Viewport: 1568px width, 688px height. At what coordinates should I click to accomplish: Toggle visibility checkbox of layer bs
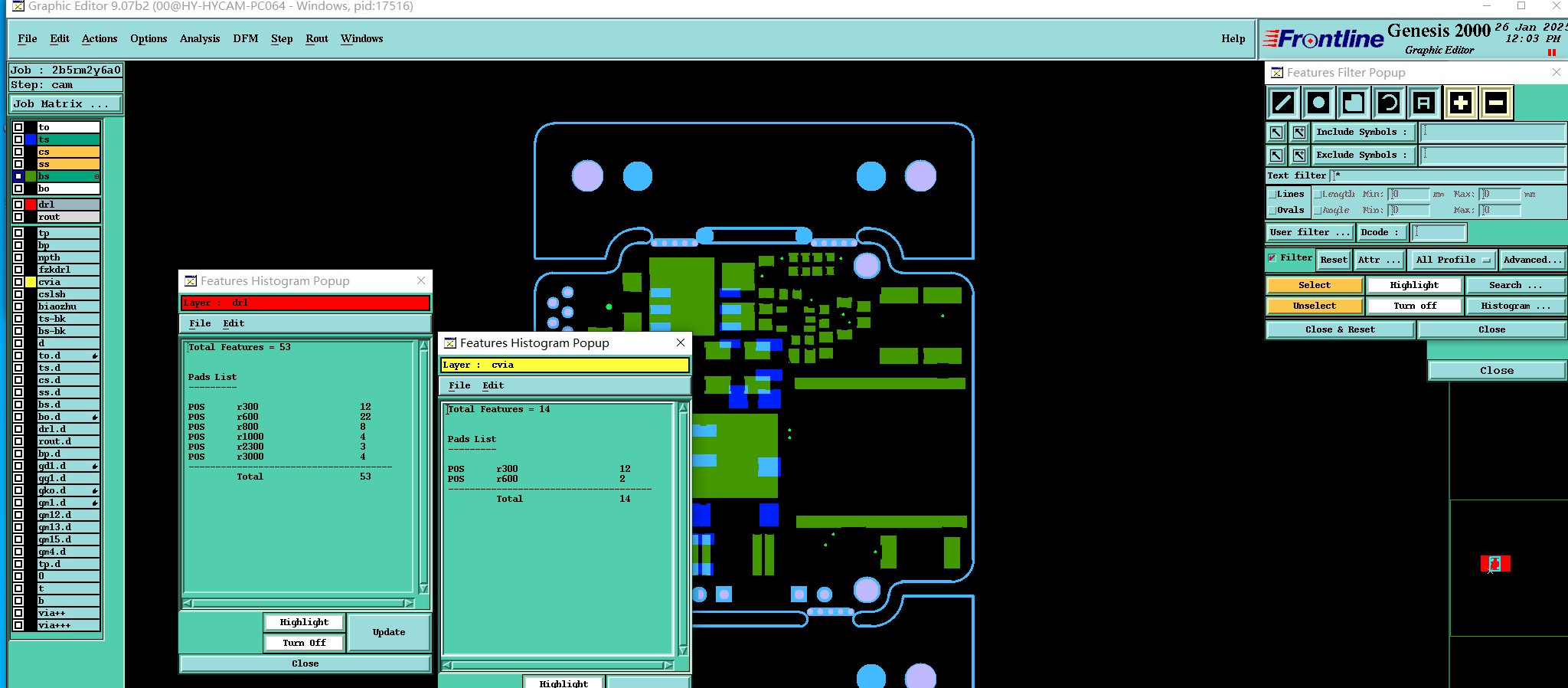click(x=18, y=176)
